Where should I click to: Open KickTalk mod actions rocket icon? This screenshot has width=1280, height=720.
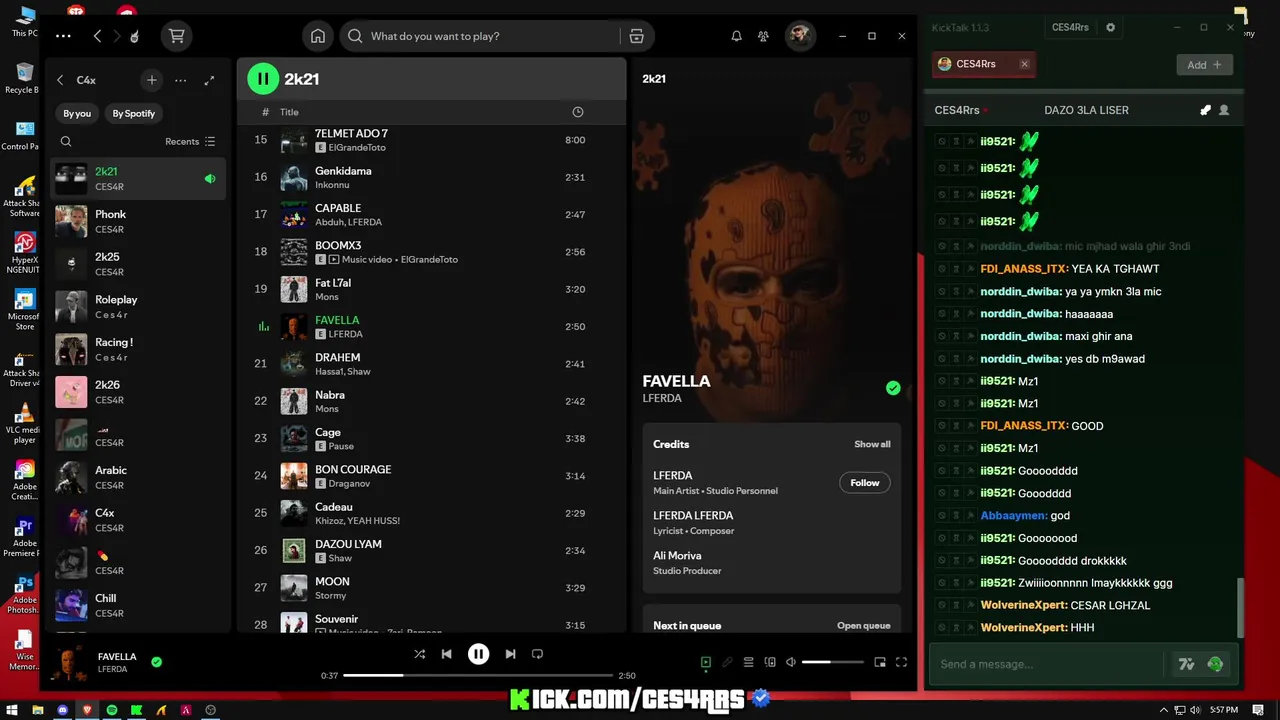[x=1205, y=110]
